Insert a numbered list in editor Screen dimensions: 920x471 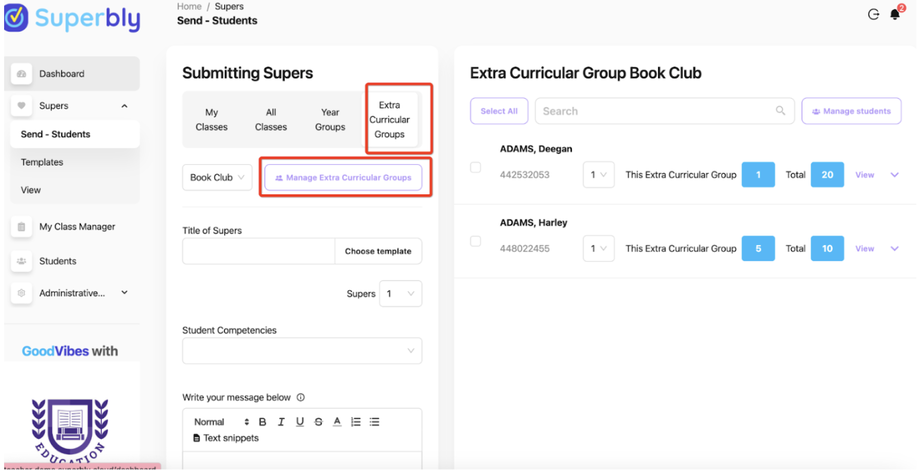point(356,422)
